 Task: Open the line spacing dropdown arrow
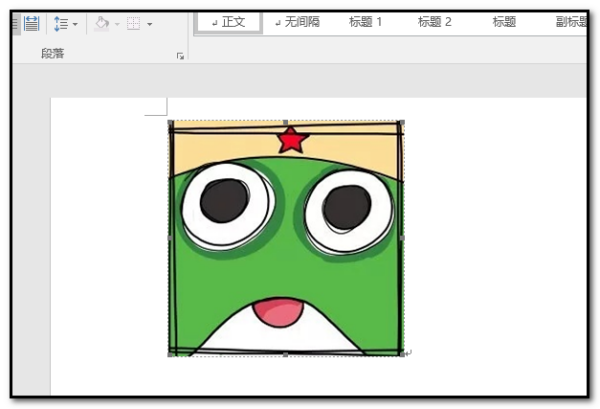coord(75,24)
